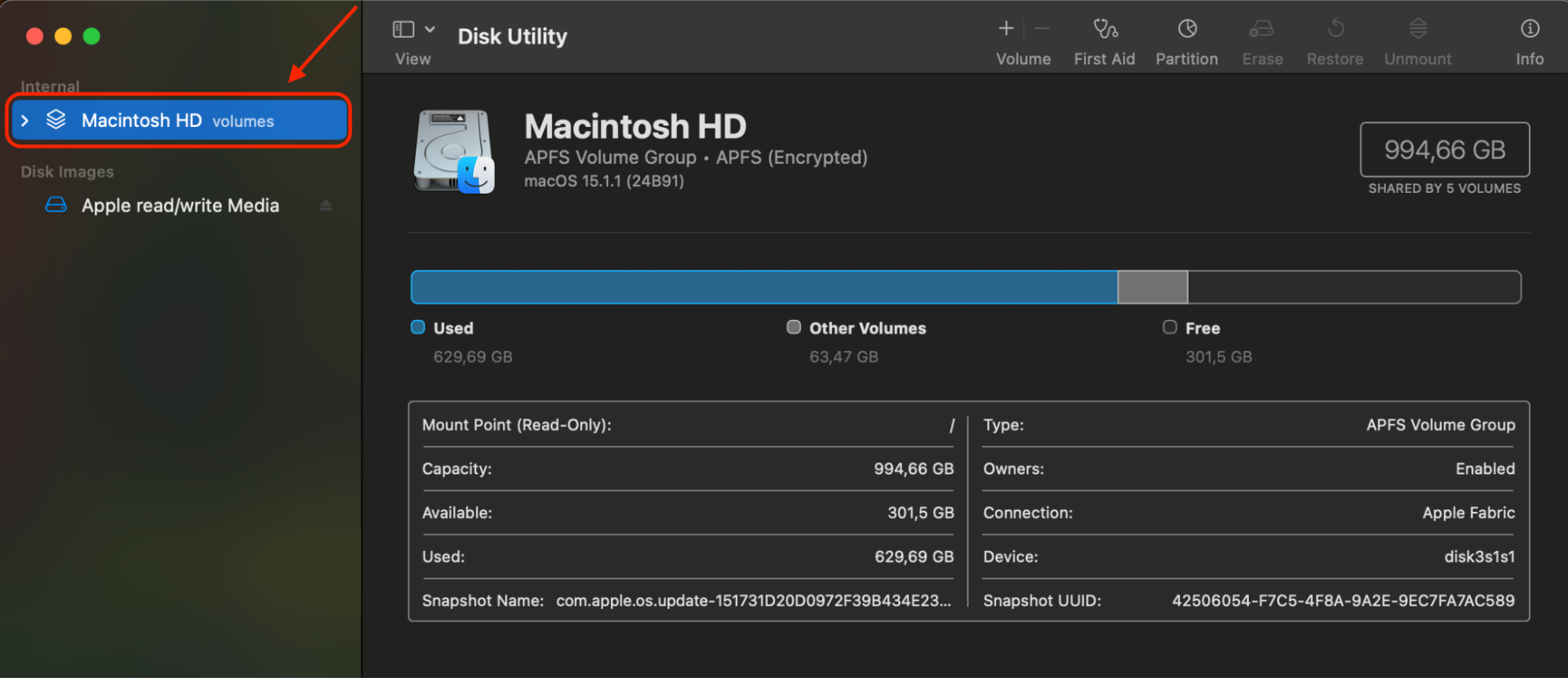Image resolution: width=1568 pixels, height=678 pixels.
Task: Click the Restore circular arrow icon
Action: [1336, 29]
